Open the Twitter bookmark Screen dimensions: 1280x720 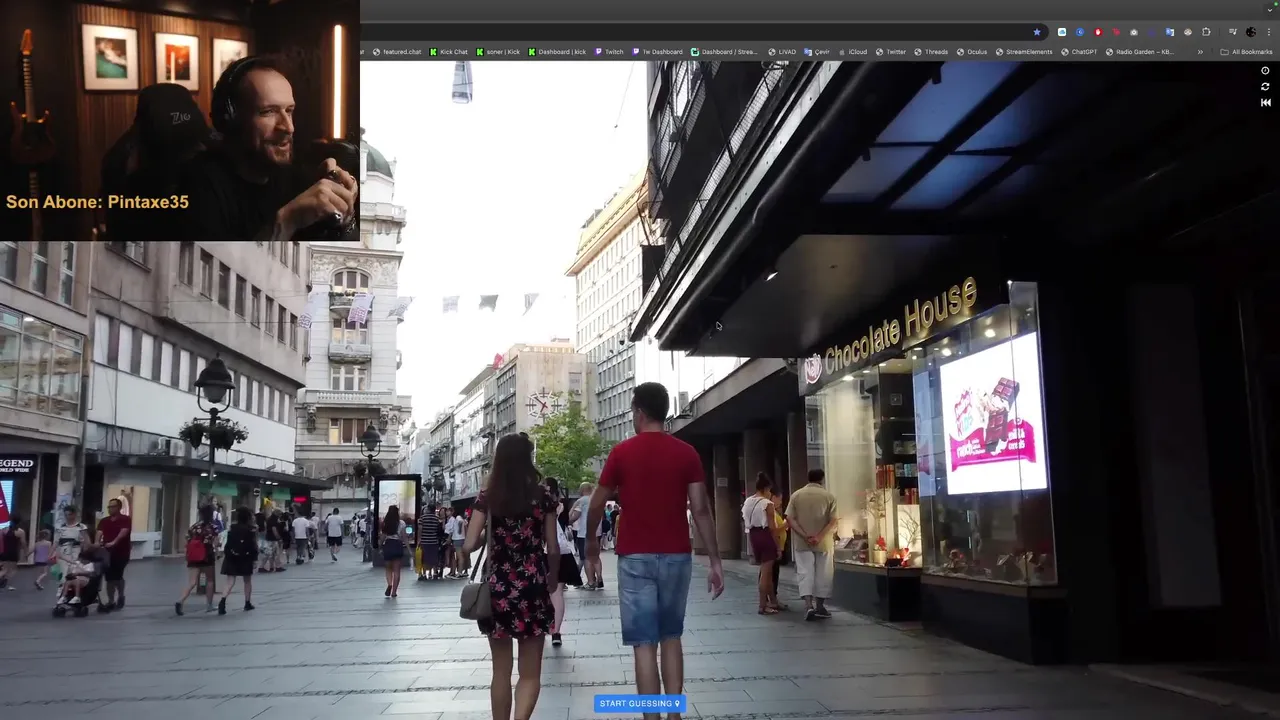(890, 52)
